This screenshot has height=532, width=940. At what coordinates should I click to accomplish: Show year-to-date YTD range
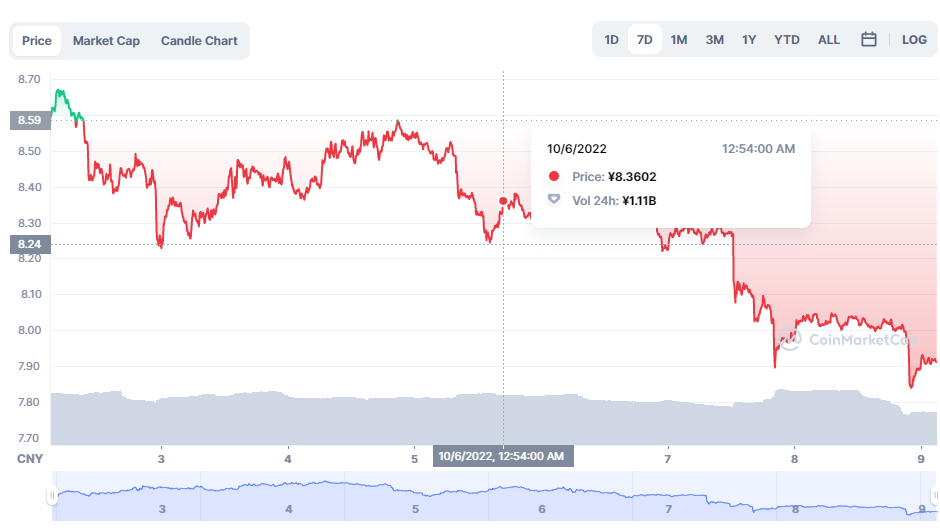[x=787, y=40]
